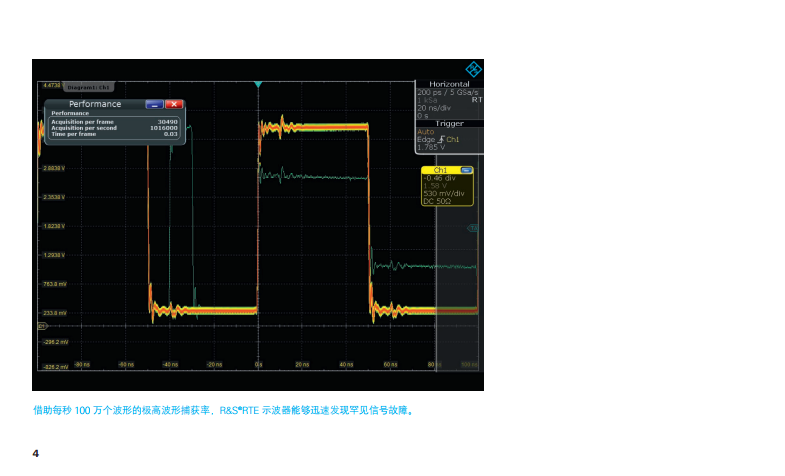Click the 1 kSa record length value
This screenshot has width=785, height=476.
[x=427, y=100]
